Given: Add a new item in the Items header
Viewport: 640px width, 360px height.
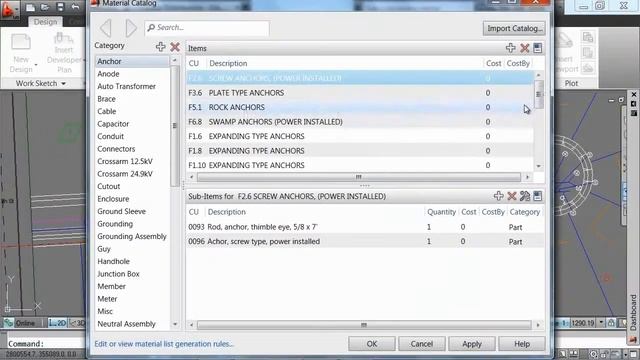Looking at the screenshot, I should (x=511, y=48).
